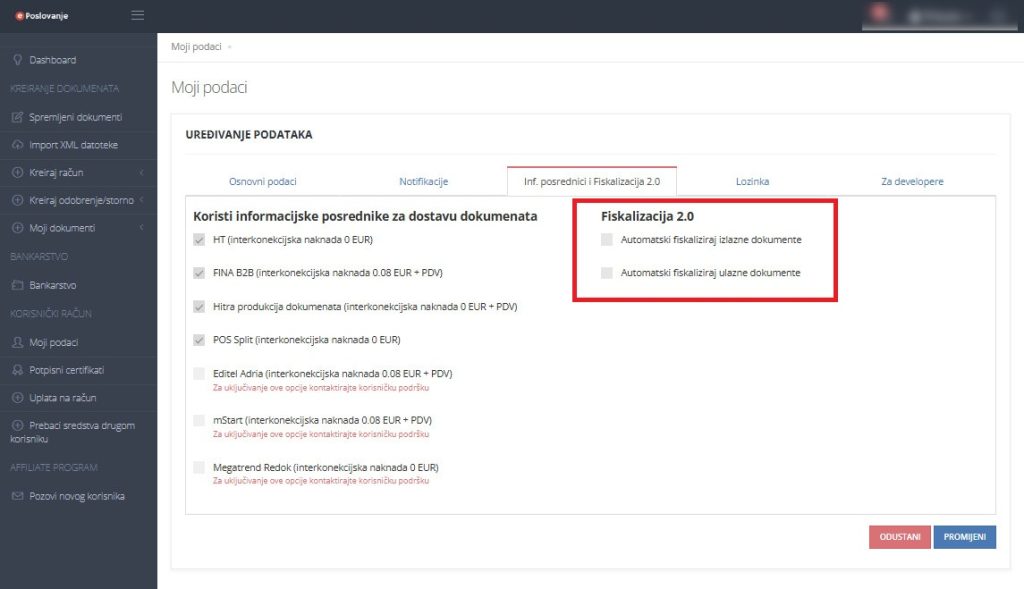Toggle the POS Split checkbox
This screenshot has width=1024, height=589.
tap(199, 340)
